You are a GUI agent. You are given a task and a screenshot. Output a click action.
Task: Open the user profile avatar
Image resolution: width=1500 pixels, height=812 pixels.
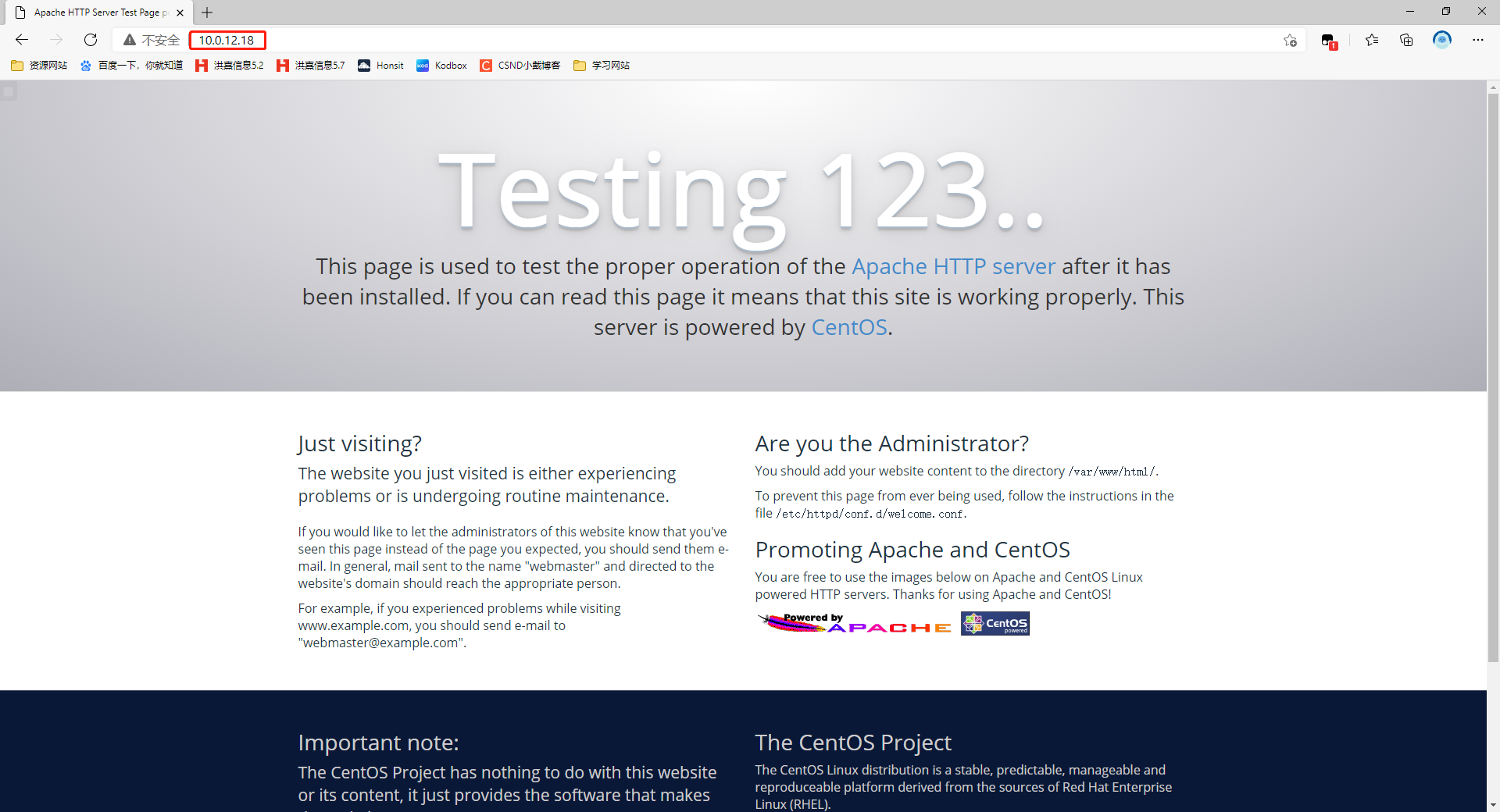1442,40
